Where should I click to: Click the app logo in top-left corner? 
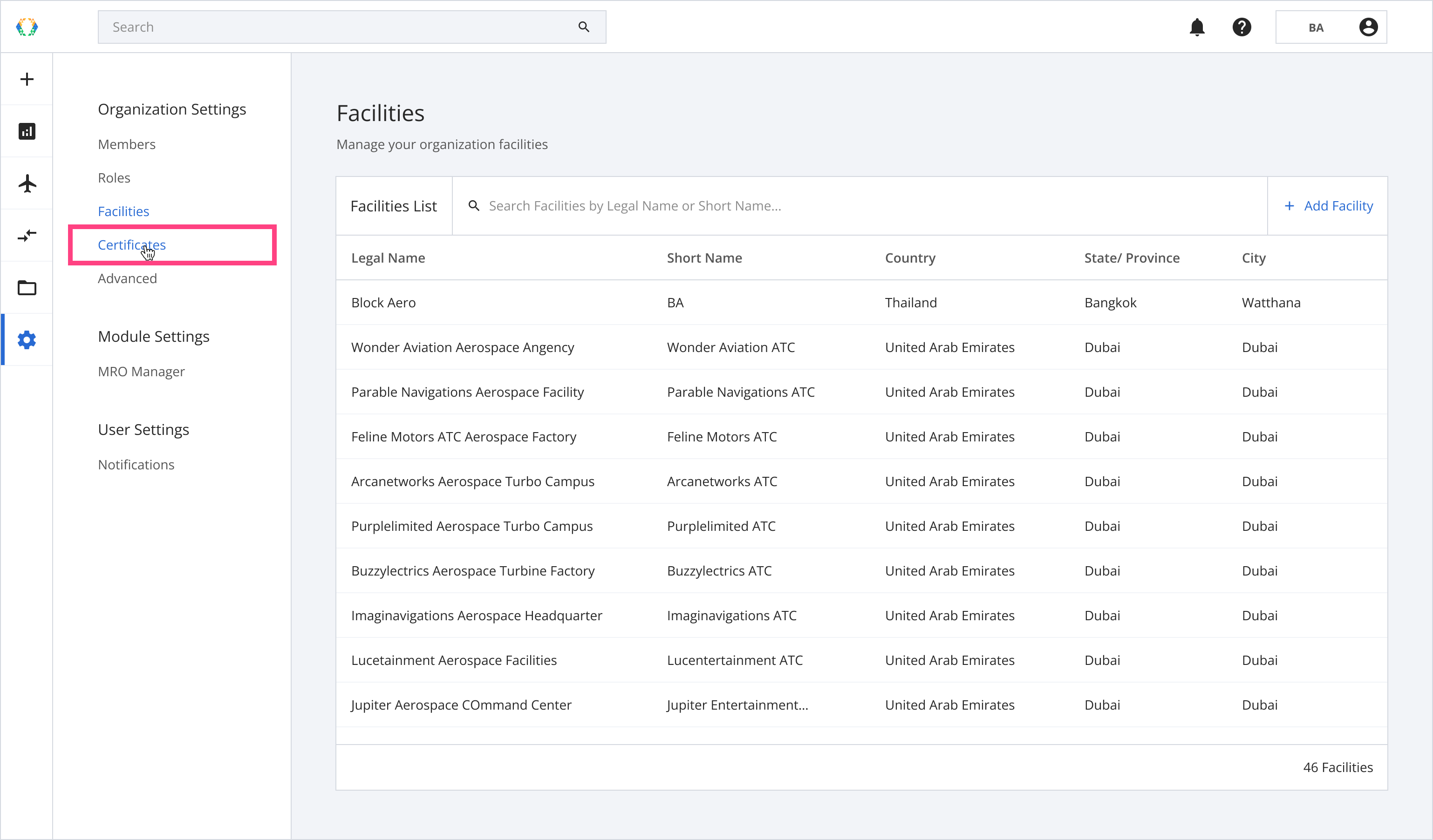27,27
